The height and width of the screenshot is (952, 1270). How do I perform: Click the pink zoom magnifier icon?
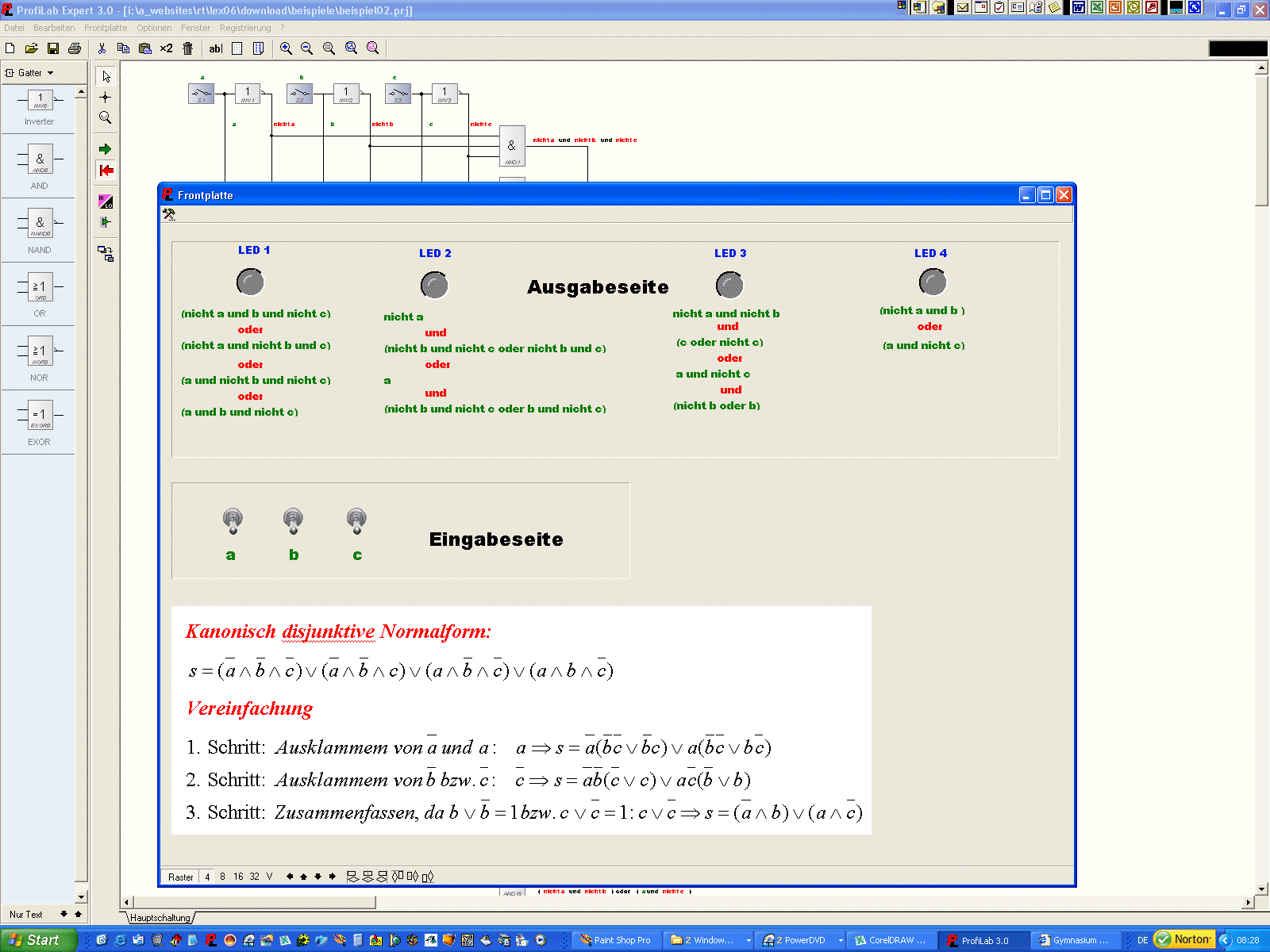(x=372, y=48)
